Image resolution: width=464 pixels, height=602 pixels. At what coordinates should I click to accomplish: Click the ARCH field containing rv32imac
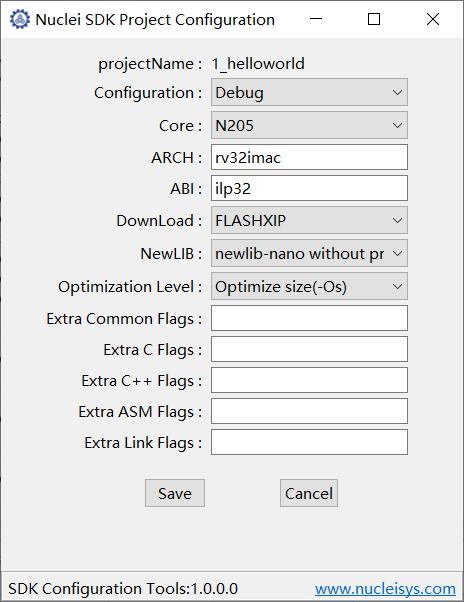click(309, 157)
